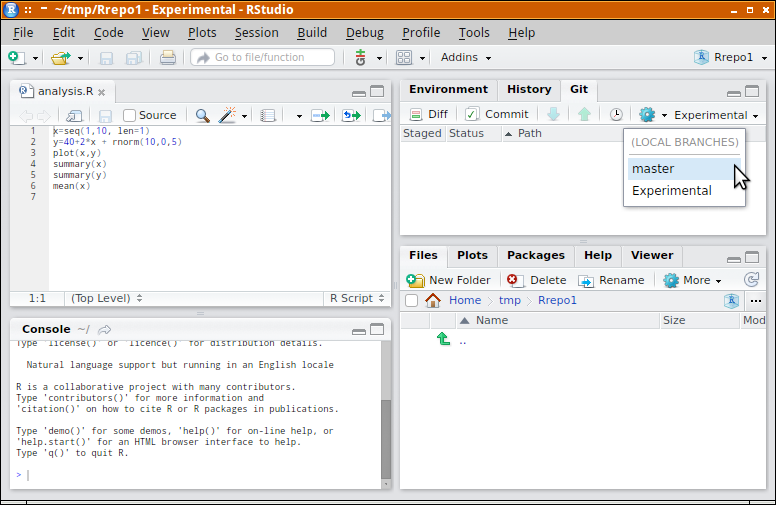Expand the recent files dropdown arrow
Screen dimensions: 776x505
(x=80, y=58)
